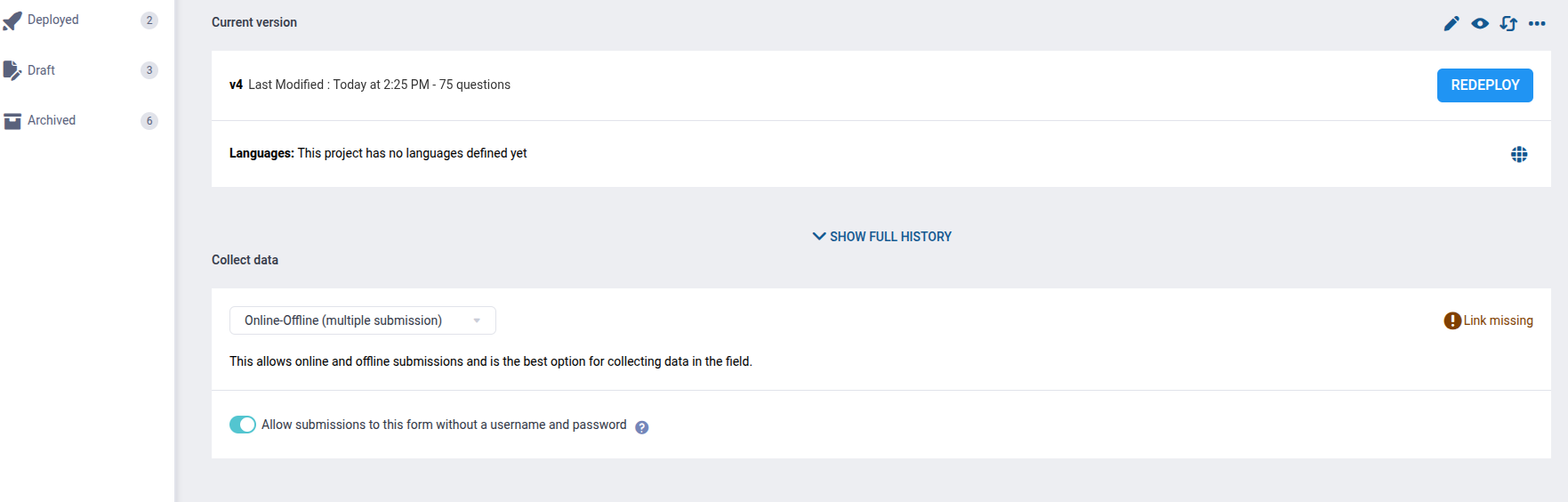Click the eye preview form icon
The width and height of the screenshot is (1568, 502).
(1480, 23)
